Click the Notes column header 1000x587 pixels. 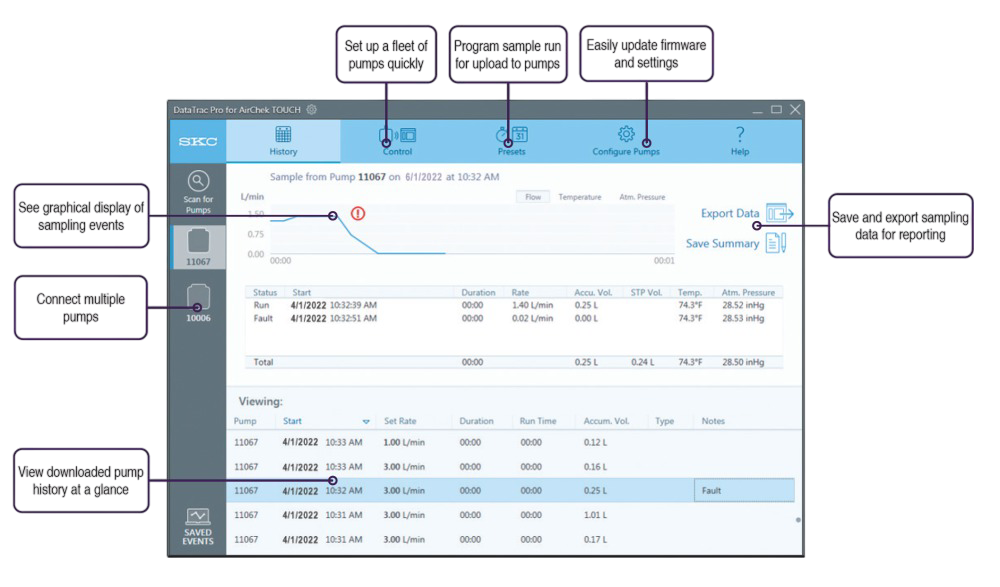(713, 421)
